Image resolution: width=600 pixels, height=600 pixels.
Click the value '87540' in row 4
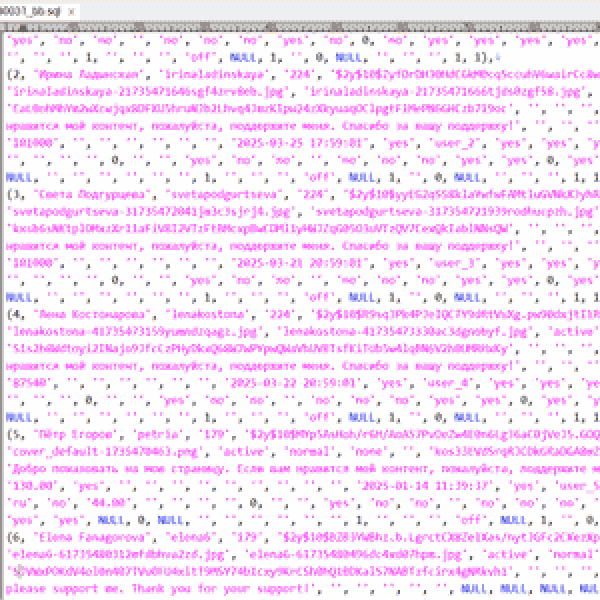coord(27,380)
